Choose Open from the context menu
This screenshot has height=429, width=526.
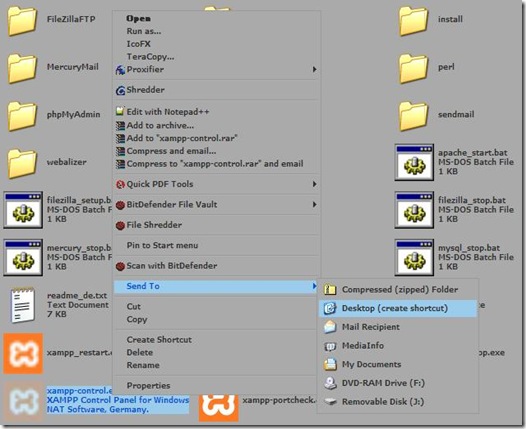139,18
